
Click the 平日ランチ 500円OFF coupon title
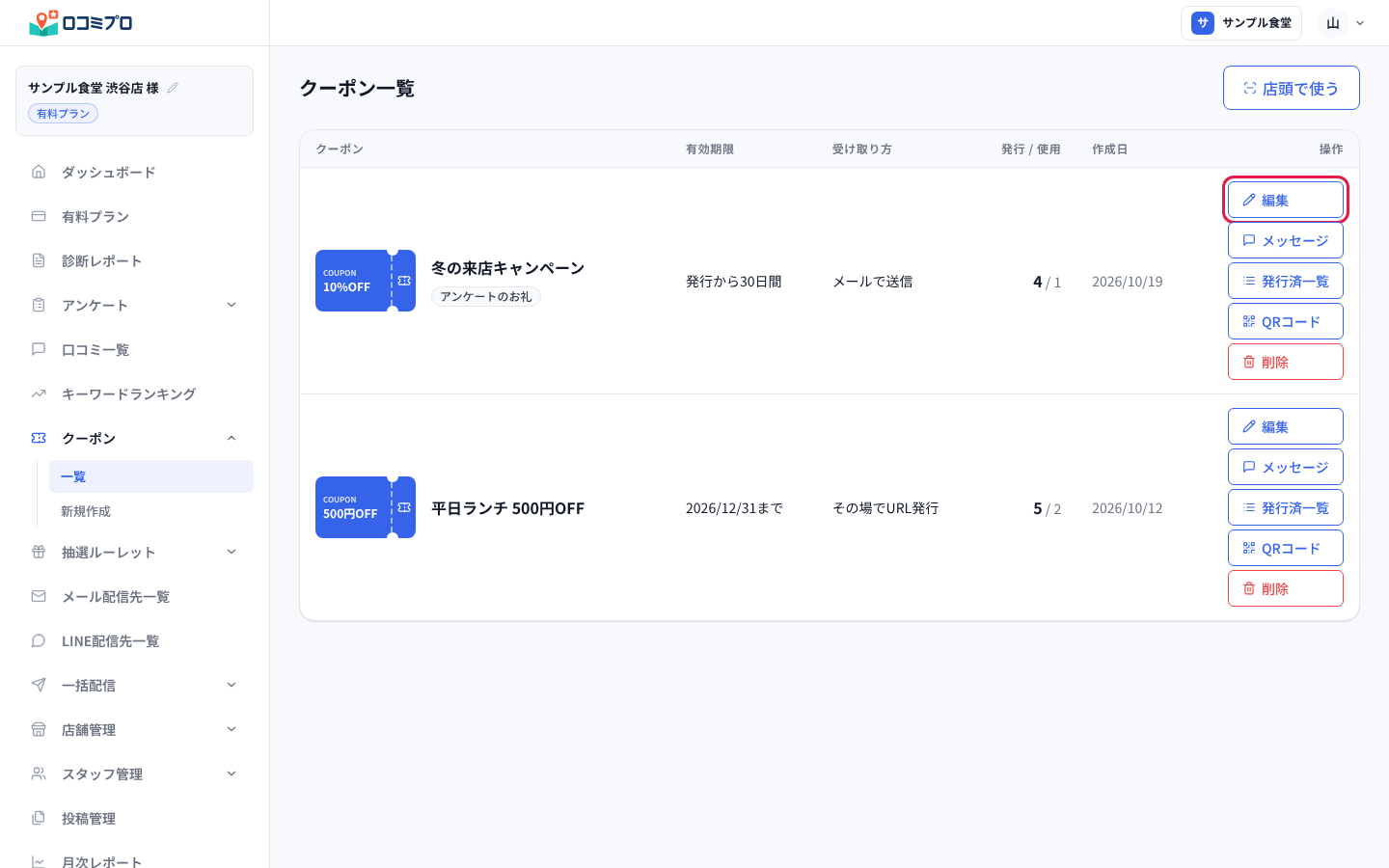pos(507,508)
